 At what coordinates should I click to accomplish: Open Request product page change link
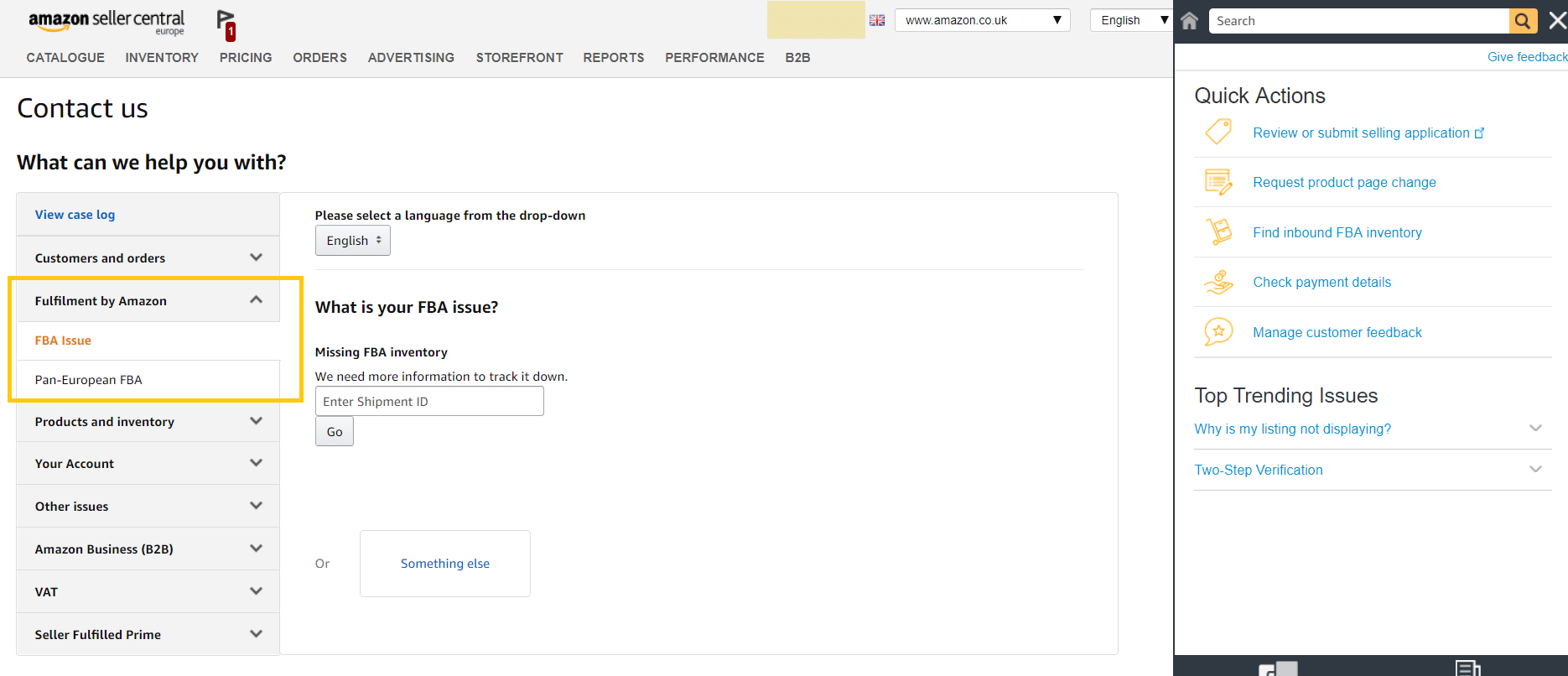(1344, 182)
